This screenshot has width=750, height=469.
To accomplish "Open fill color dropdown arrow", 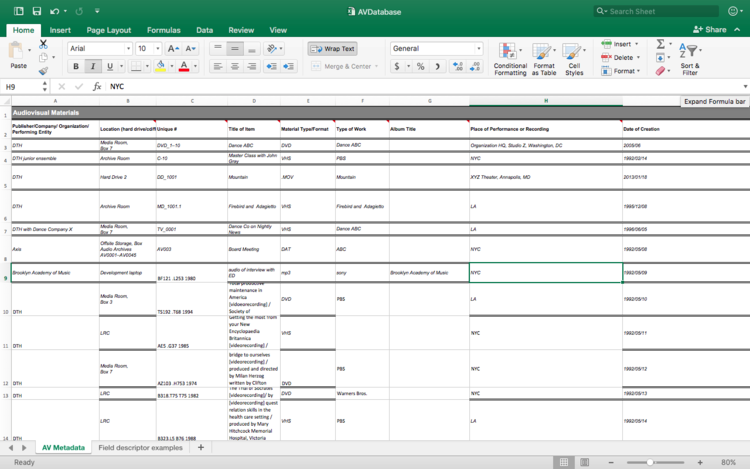I will pos(171,66).
